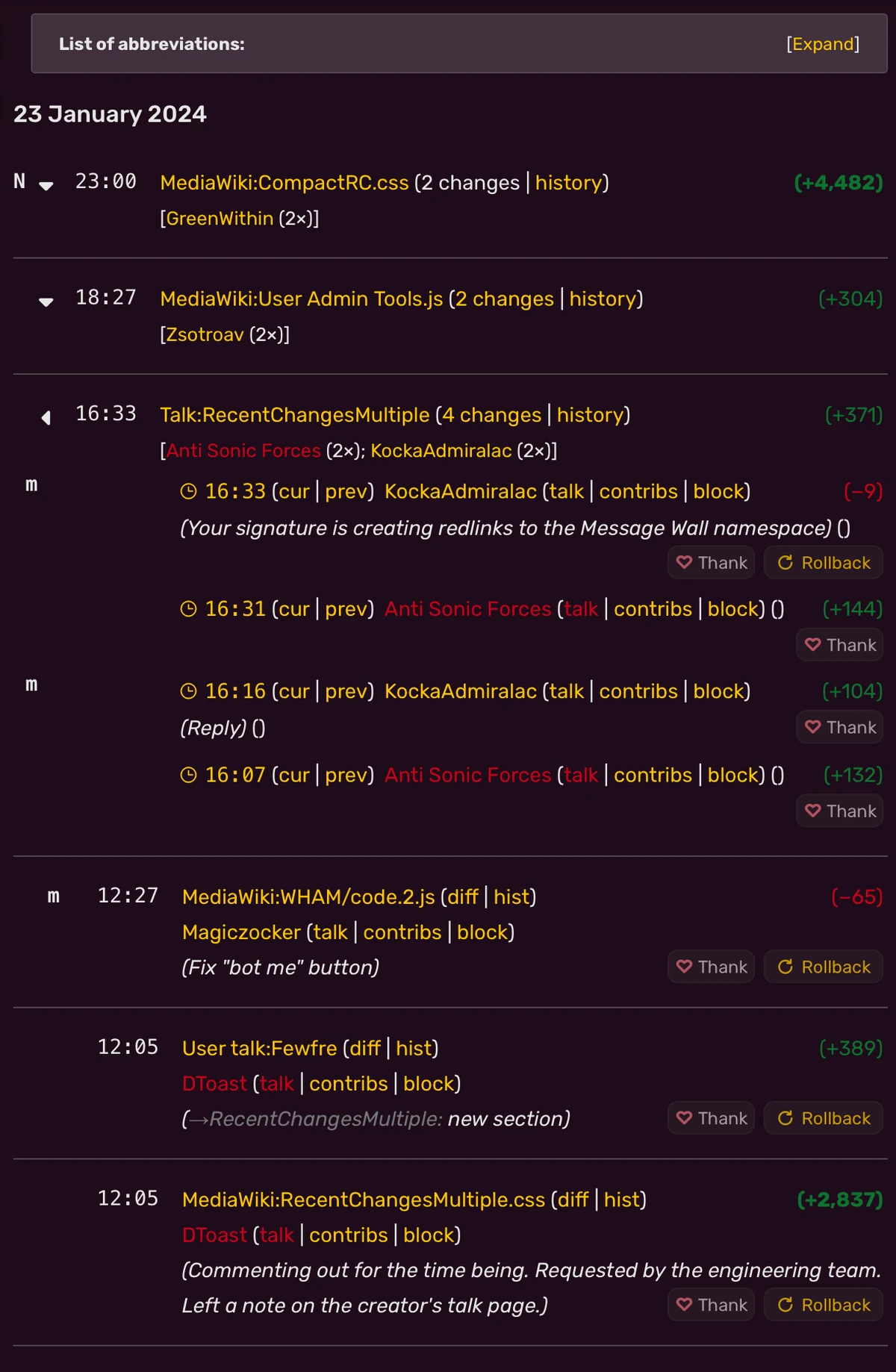896x1372 pixels.
Task: Click the heart icon thanking the 16:16 KockaAdmiralac edit
Action: pyautogui.click(x=813, y=727)
